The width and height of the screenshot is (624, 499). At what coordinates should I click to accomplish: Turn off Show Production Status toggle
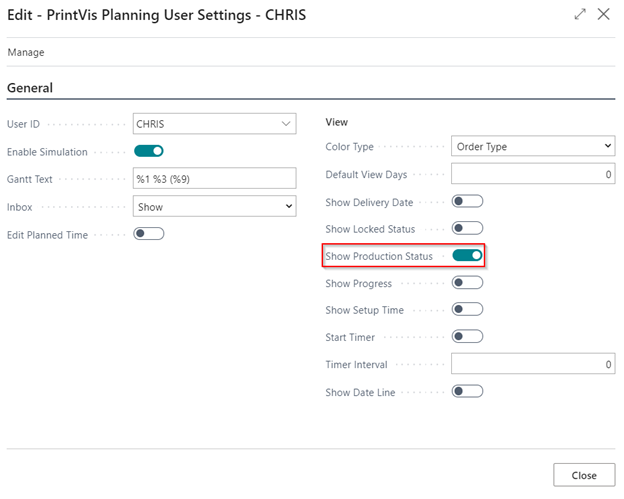468,255
